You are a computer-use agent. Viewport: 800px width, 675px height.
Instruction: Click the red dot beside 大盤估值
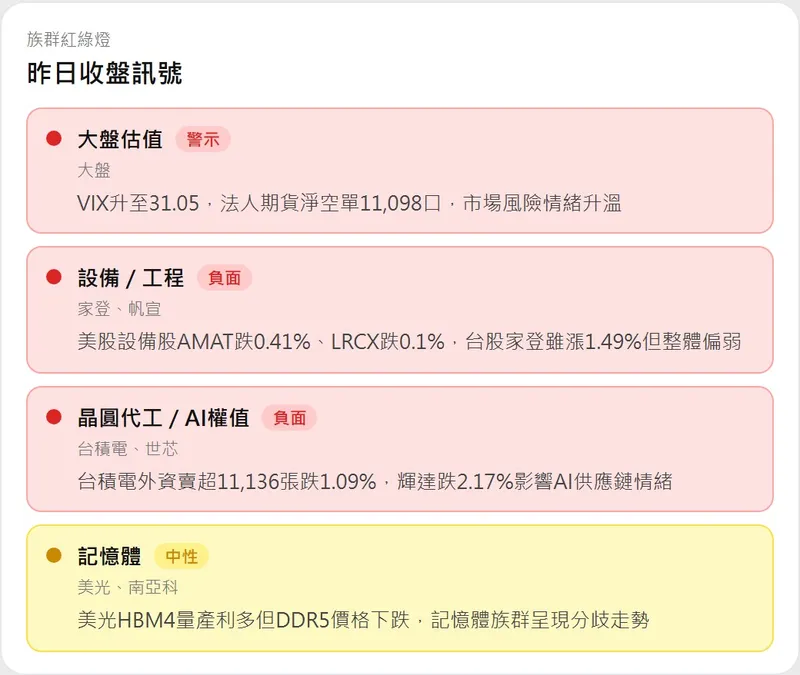pyautogui.click(x=54, y=138)
